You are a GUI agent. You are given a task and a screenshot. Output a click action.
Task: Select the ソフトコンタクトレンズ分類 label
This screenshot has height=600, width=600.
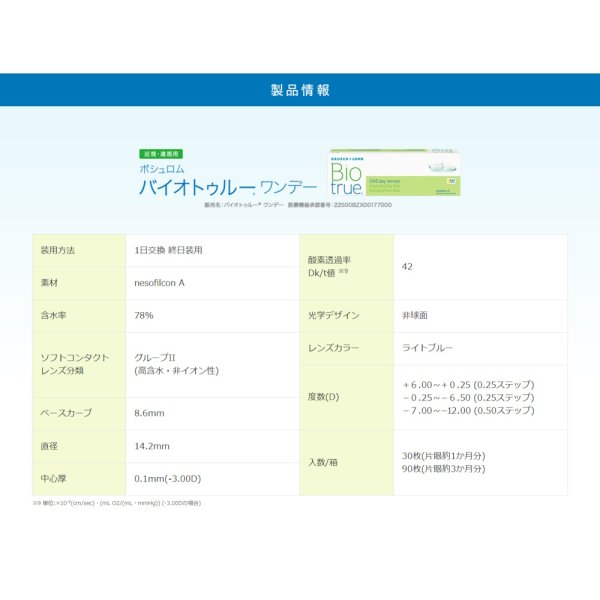(75, 364)
